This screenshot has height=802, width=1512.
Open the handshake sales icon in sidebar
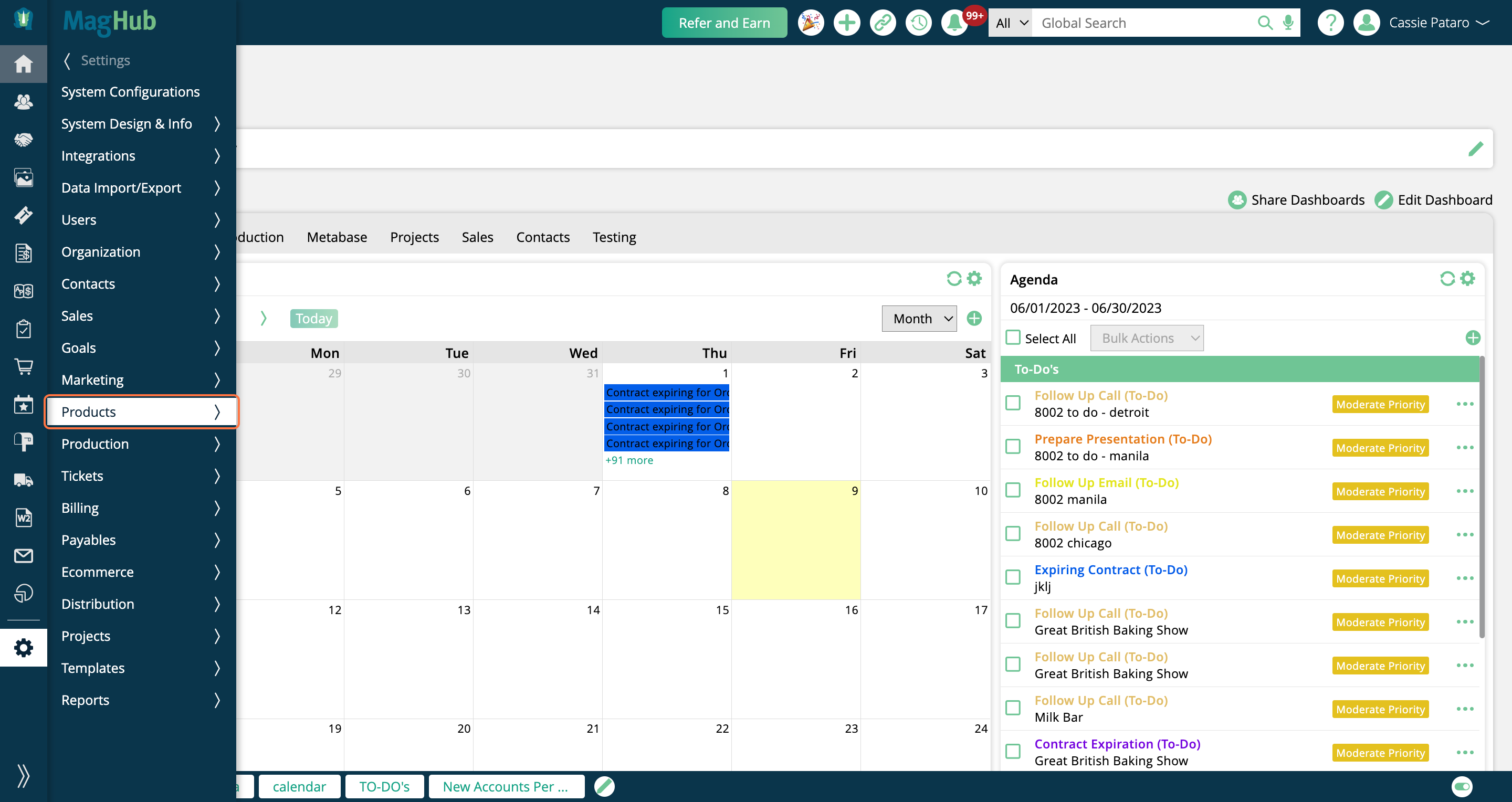pos(24,140)
